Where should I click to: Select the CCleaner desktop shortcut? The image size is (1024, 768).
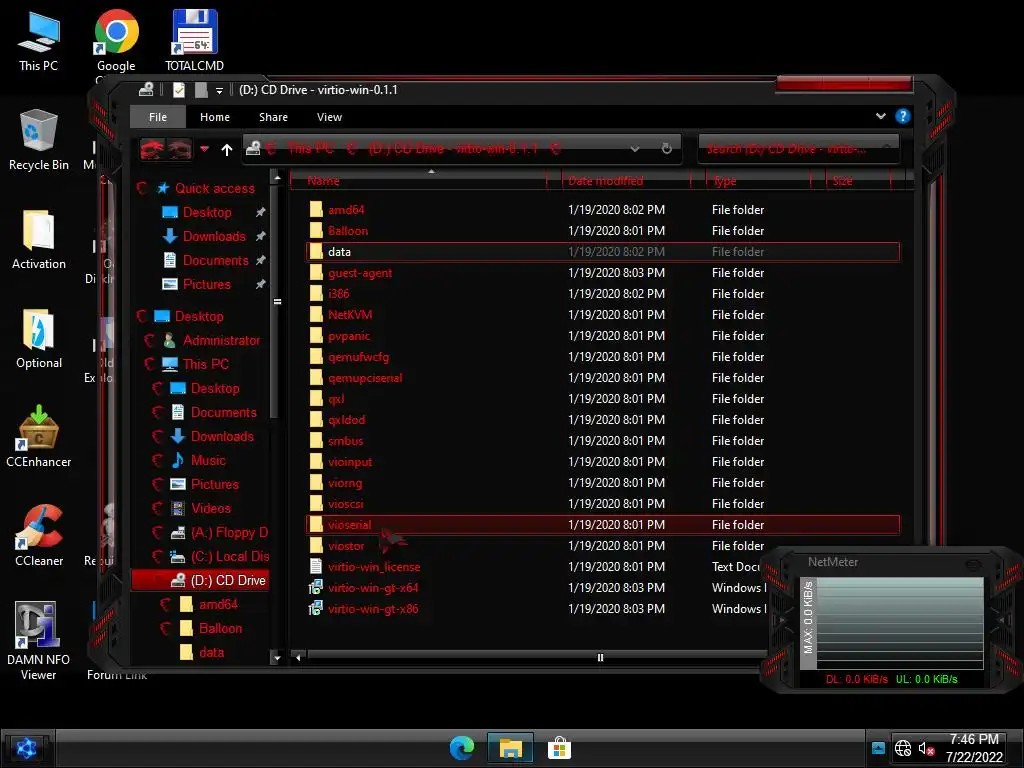pyautogui.click(x=39, y=536)
